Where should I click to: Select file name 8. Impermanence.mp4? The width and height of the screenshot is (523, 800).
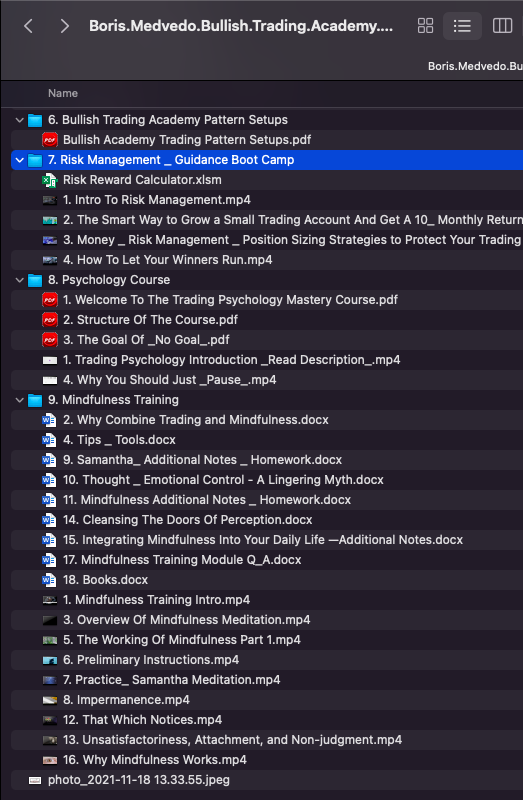pos(126,700)
